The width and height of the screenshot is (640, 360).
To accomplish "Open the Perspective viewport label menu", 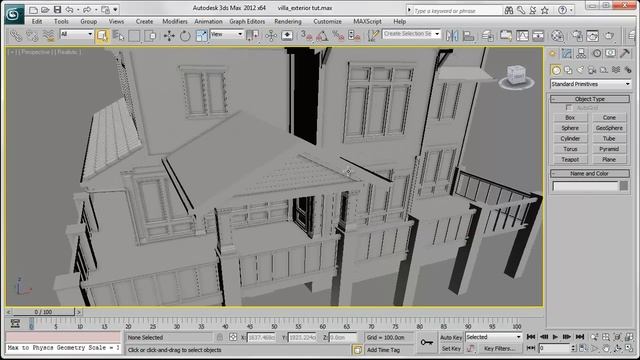I will click(36, 52).
